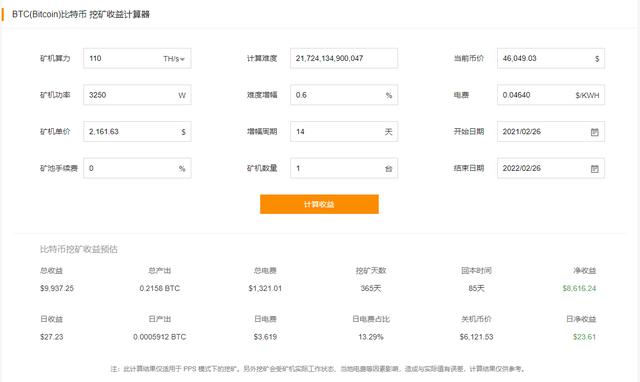This screenshot has width=640, height=382.
Task: Click mining days value 365天
Action: [371, 289]
